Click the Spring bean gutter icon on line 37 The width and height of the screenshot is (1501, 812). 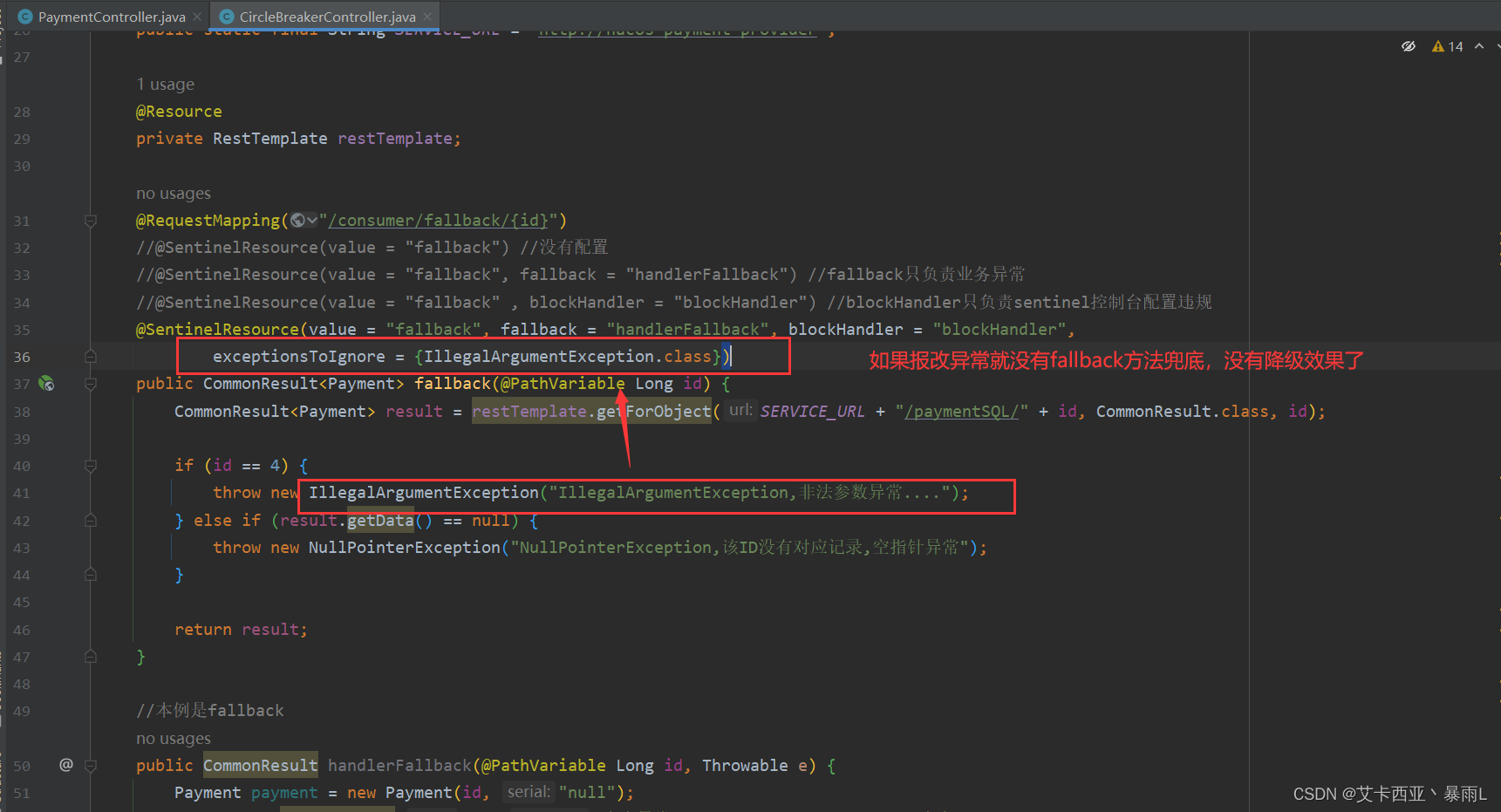point(46,383)
